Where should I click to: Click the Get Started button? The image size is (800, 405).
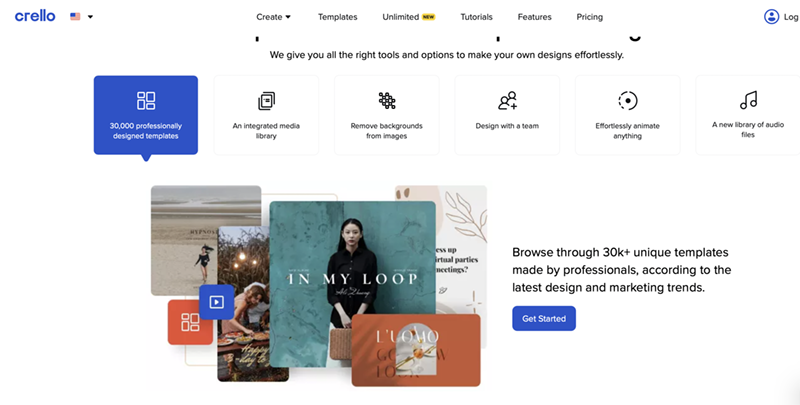pyautogui.click(x=544, y=318)
